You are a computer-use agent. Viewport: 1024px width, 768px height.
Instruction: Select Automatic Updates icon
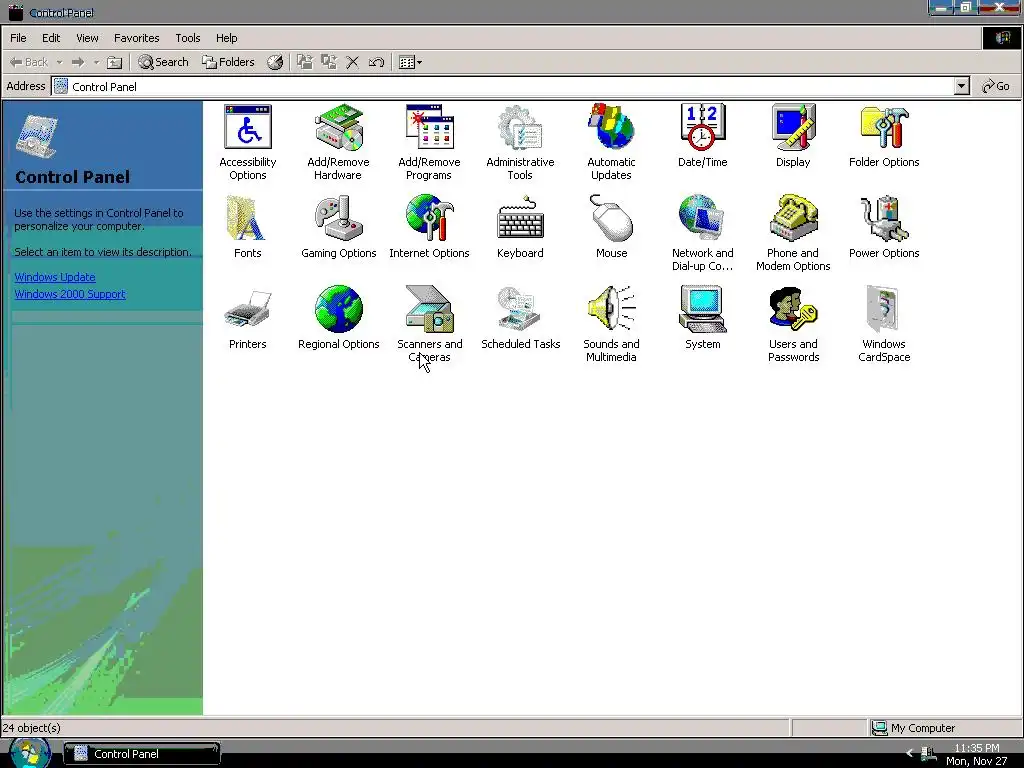point(611,128)
